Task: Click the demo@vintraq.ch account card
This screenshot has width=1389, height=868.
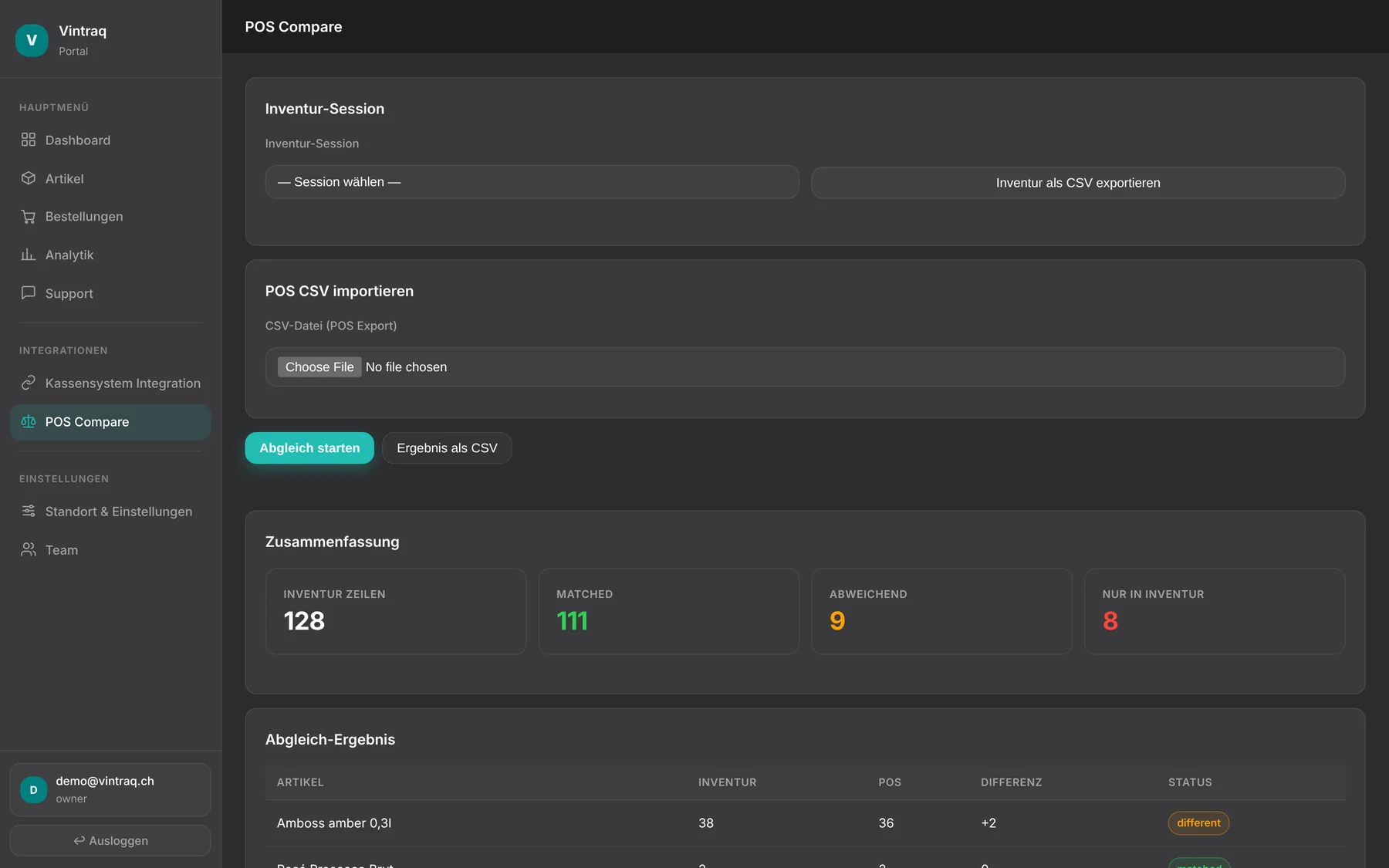Action: click(110, 790)
